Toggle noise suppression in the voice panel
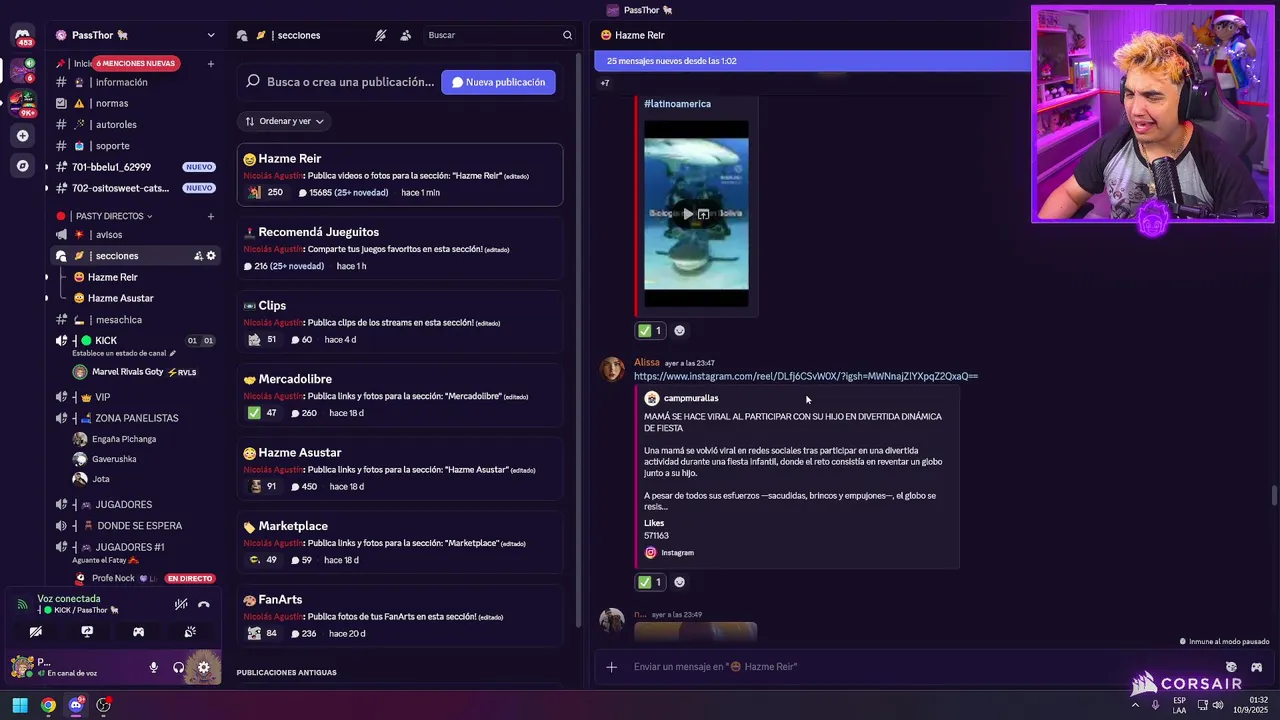The height and width of the screenshot is (720, 1280). (x=181, y=604)
